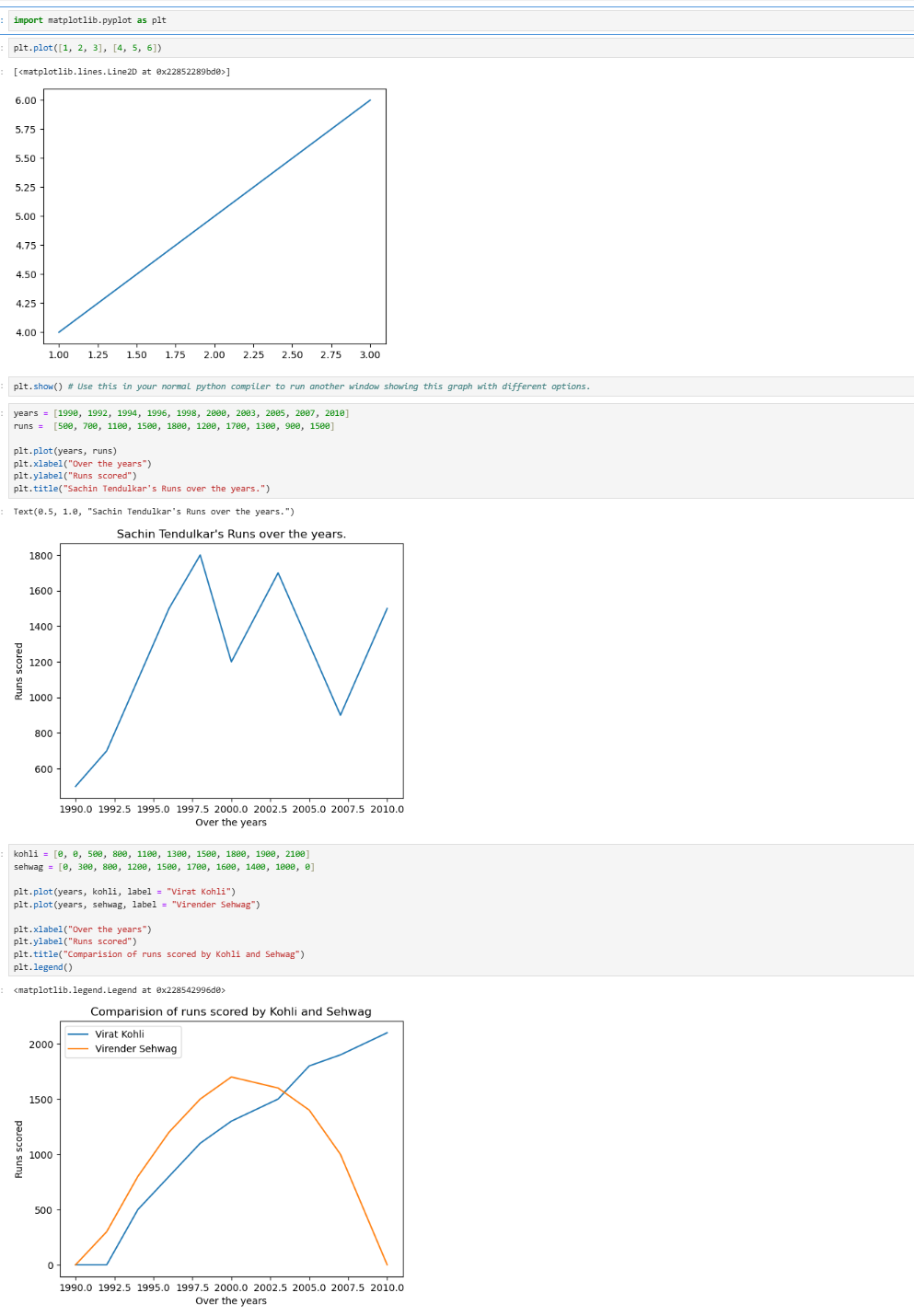914x1316 pixels.
Task: Click the kohli list definition line
Action: [x=162, y=854]
